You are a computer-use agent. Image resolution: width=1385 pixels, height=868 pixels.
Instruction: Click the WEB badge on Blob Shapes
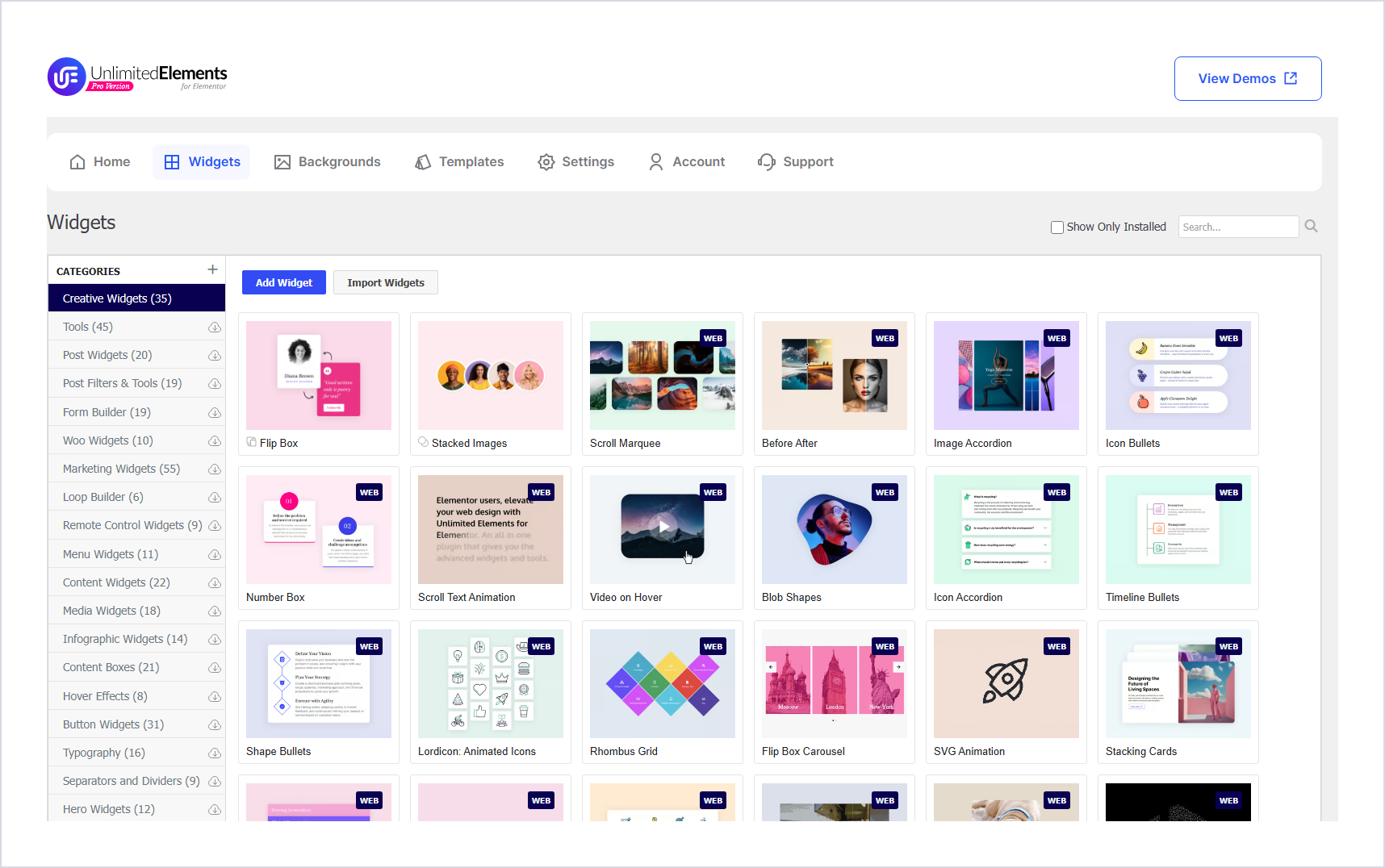885,492
